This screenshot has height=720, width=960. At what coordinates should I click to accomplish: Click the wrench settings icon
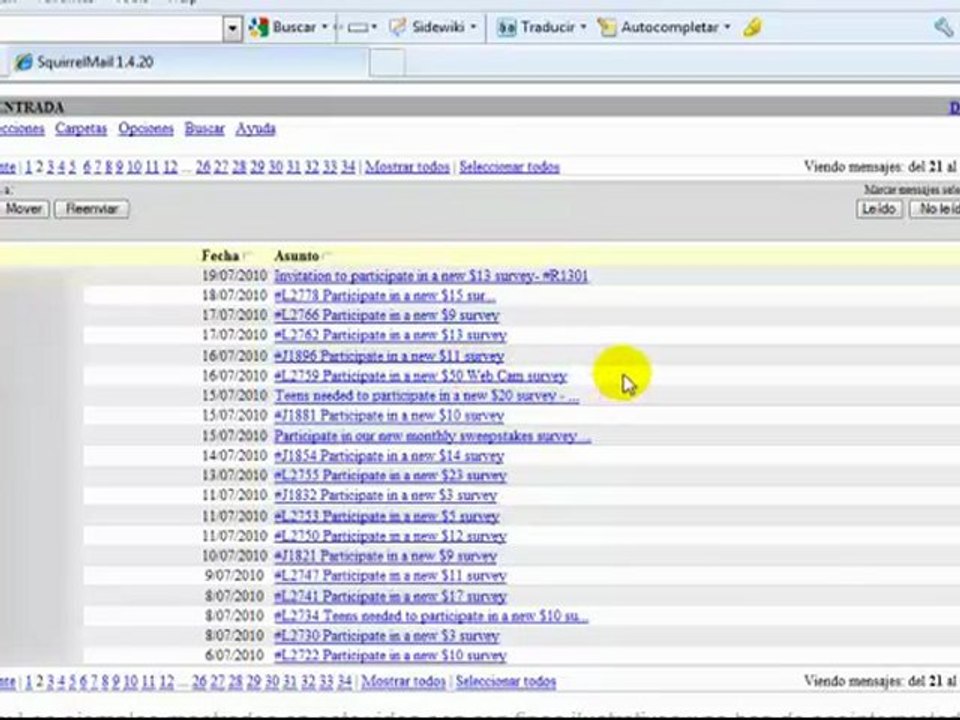(943, 28)
